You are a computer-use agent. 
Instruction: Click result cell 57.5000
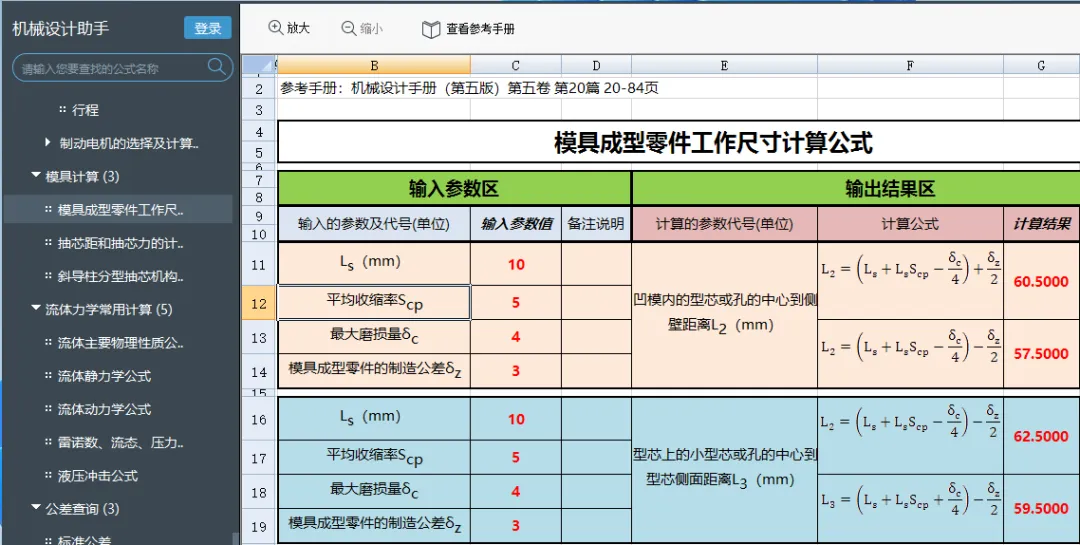[x=1041, y=353]
